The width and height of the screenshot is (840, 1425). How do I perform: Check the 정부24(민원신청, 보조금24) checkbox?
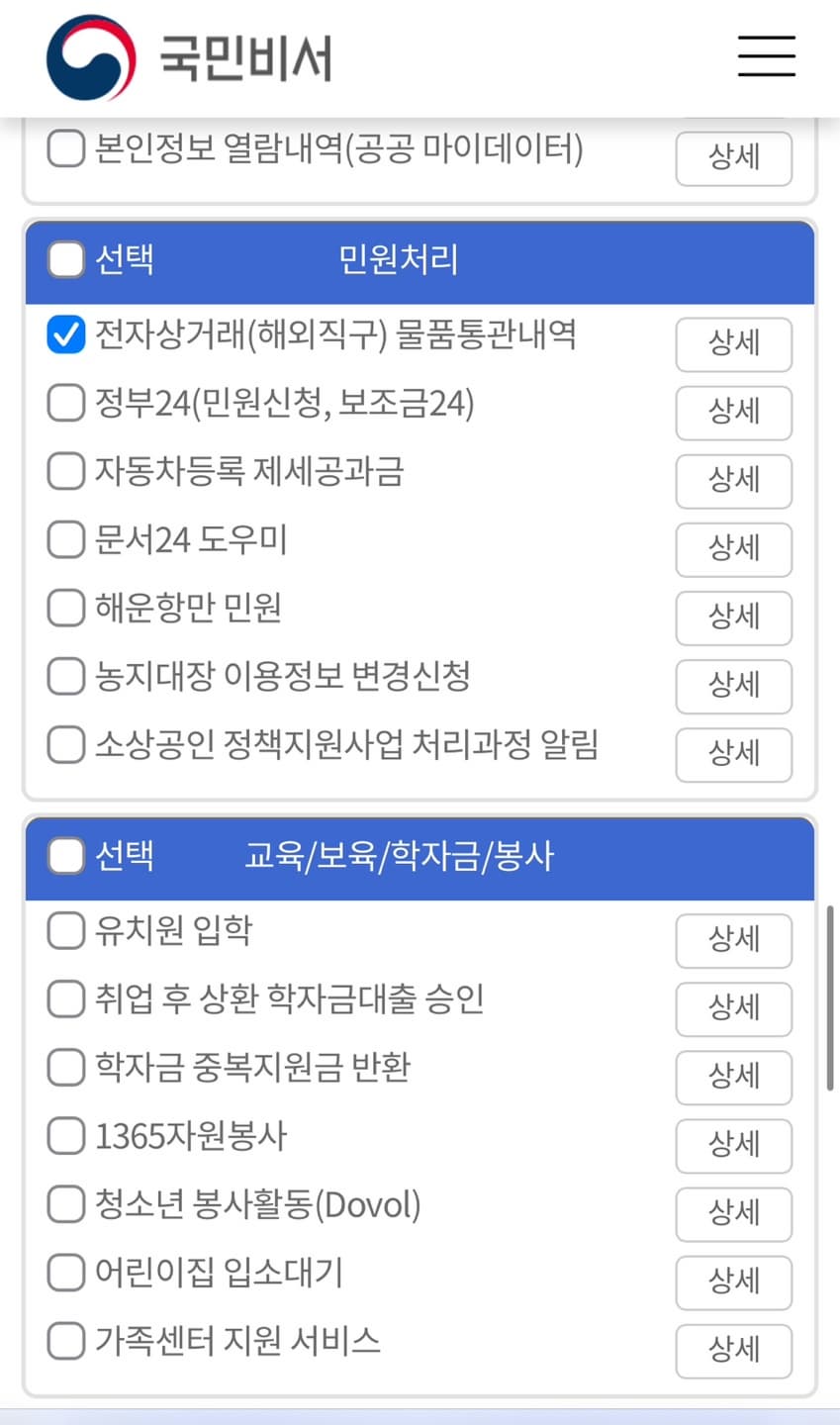(x=65, y=403)
